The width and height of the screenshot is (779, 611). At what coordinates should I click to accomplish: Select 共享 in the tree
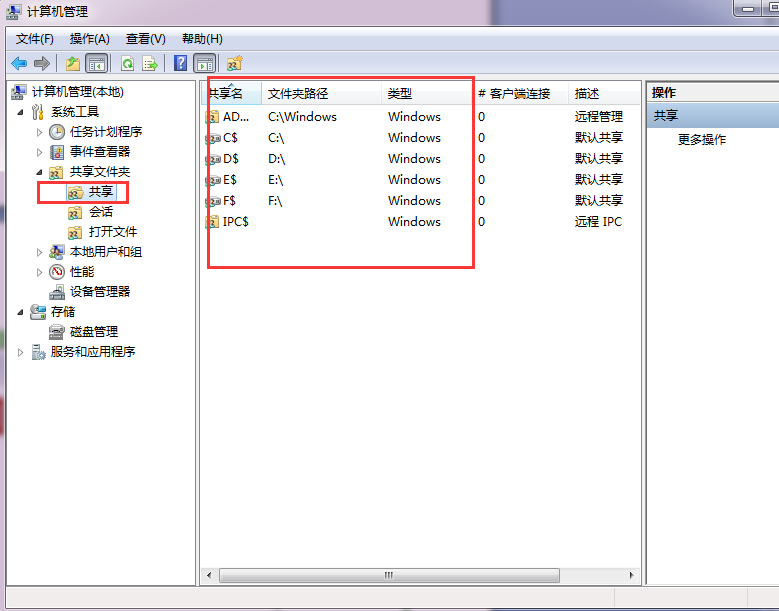pos(101,192)
